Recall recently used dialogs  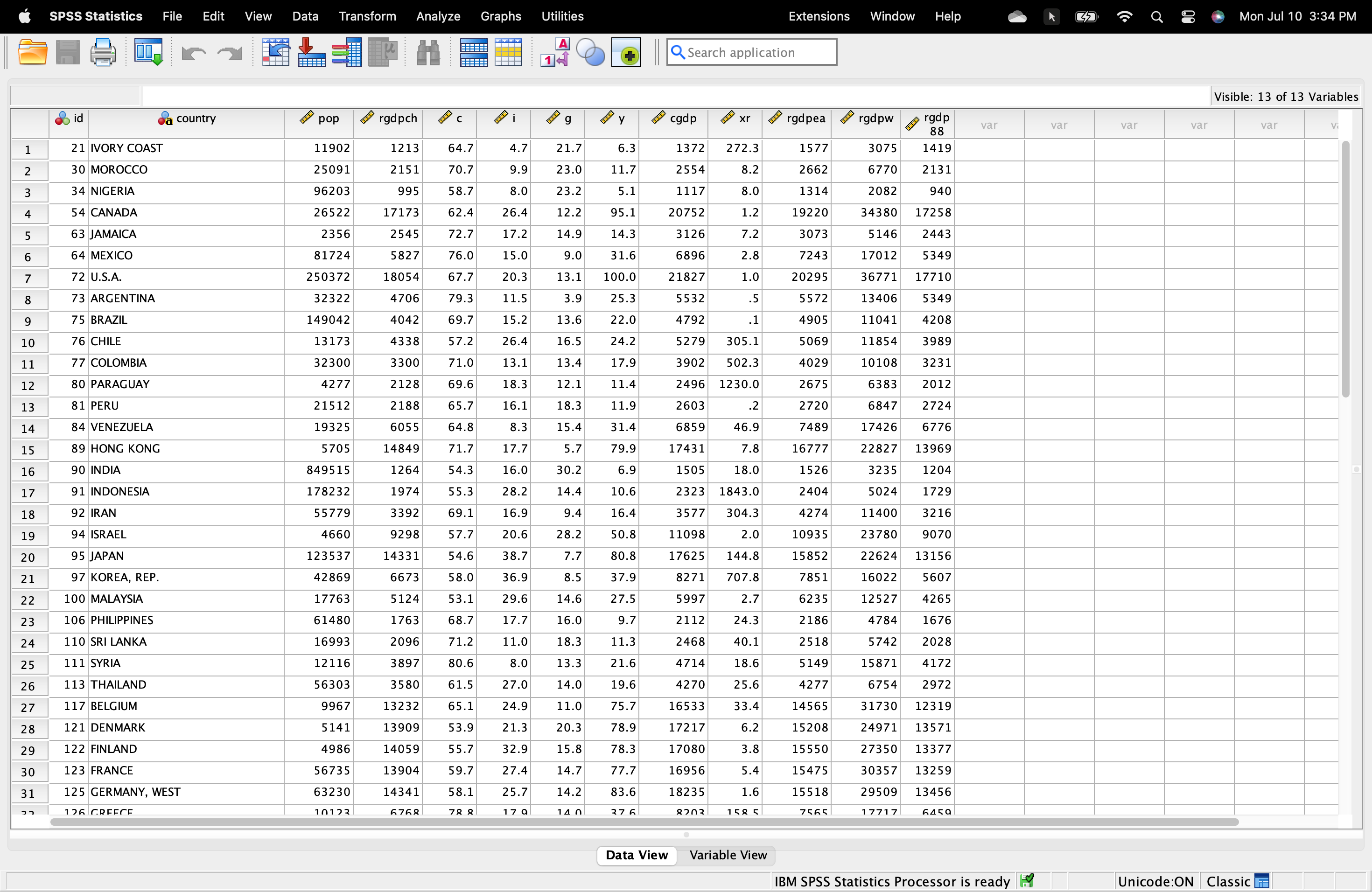click(x=148, y=52)
